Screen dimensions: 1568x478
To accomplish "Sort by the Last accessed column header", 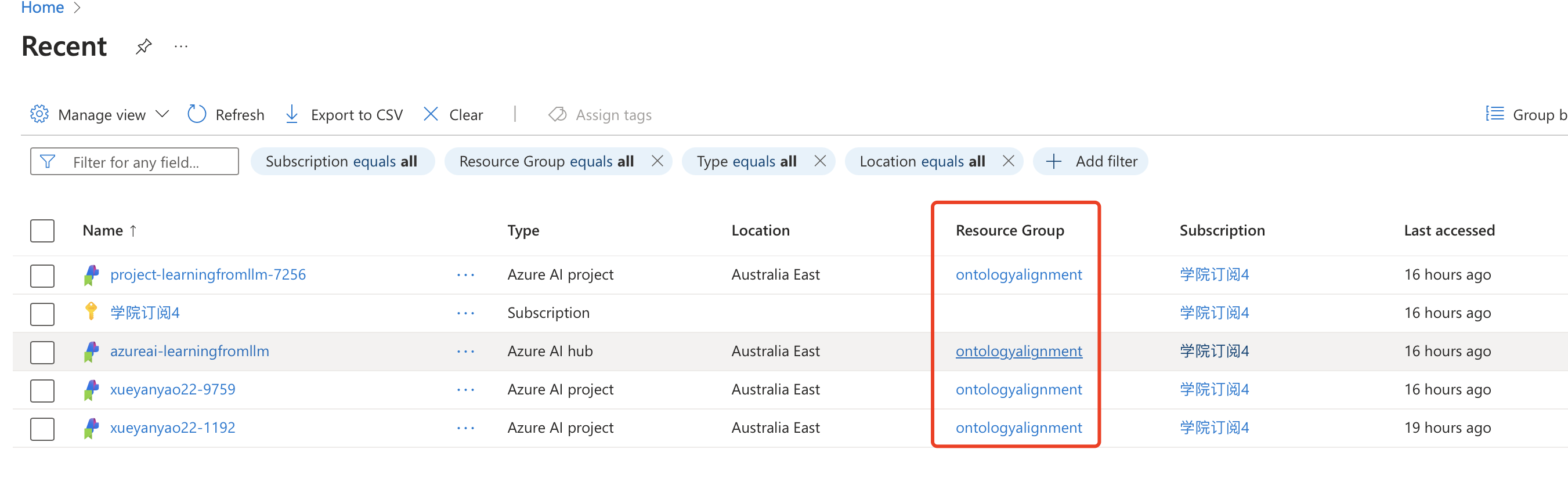I will (1449, 230).
